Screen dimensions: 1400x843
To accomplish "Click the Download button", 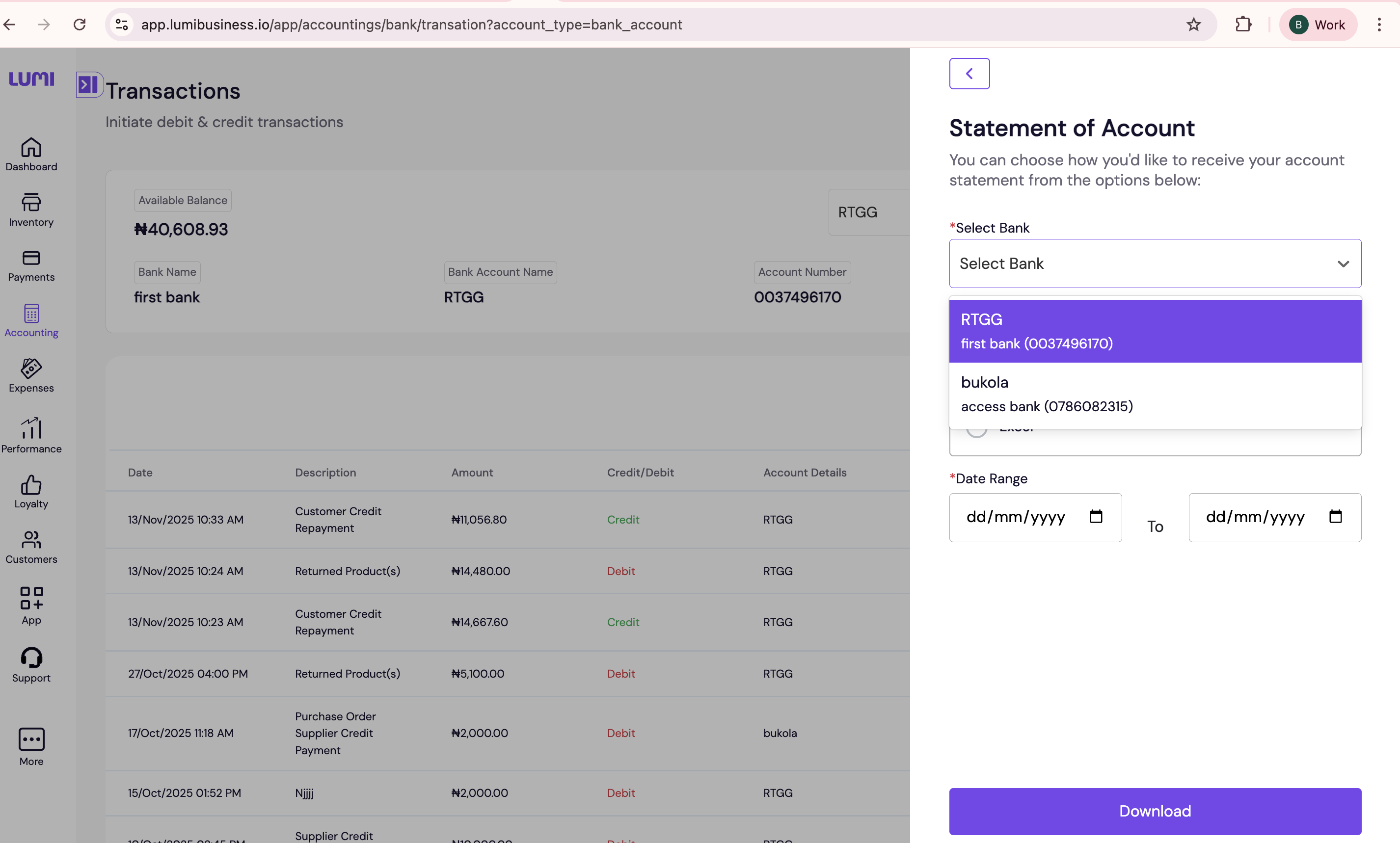I will click(x=1155, y=811).
